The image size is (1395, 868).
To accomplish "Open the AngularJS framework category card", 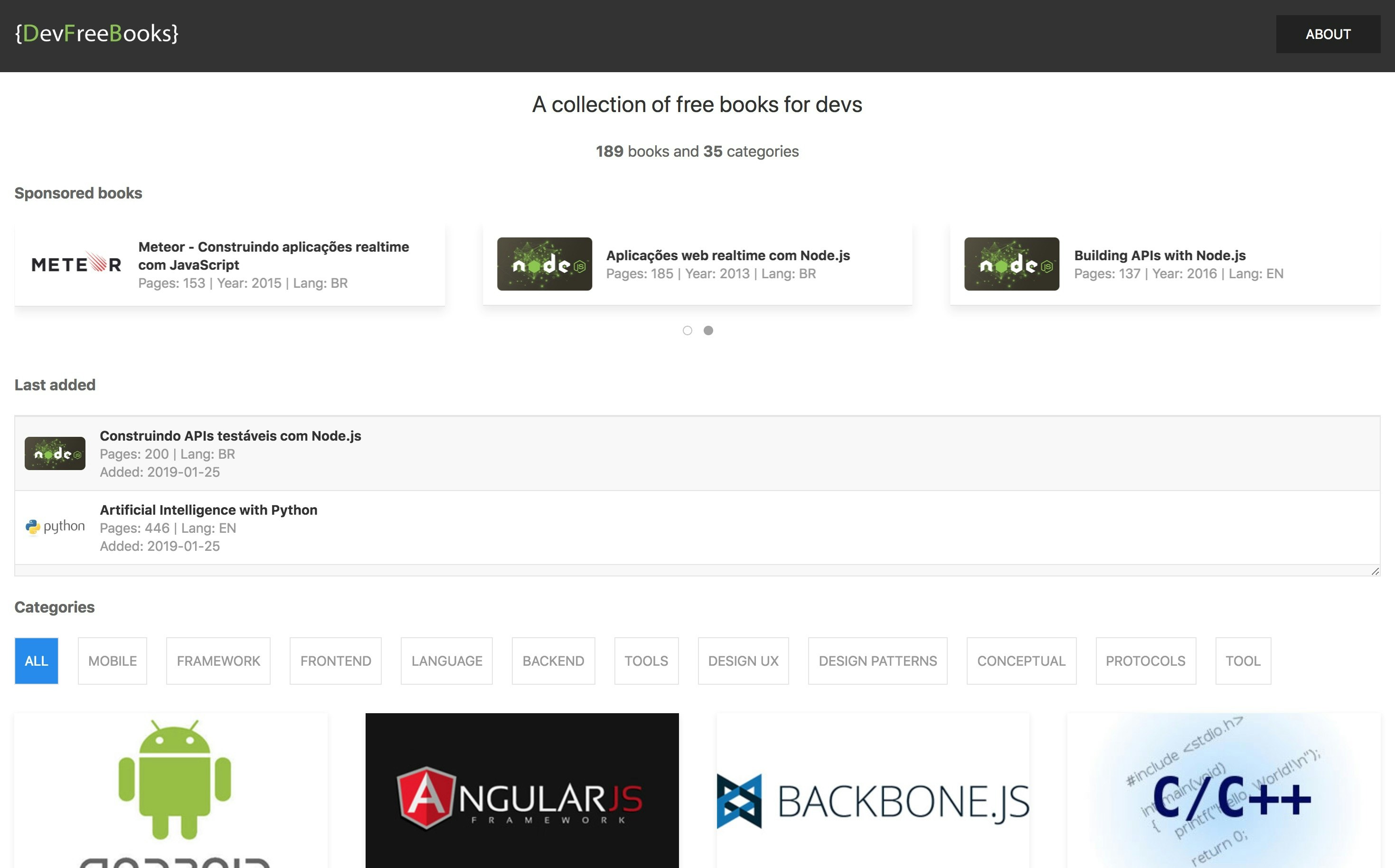I will (x=521, y=790).
